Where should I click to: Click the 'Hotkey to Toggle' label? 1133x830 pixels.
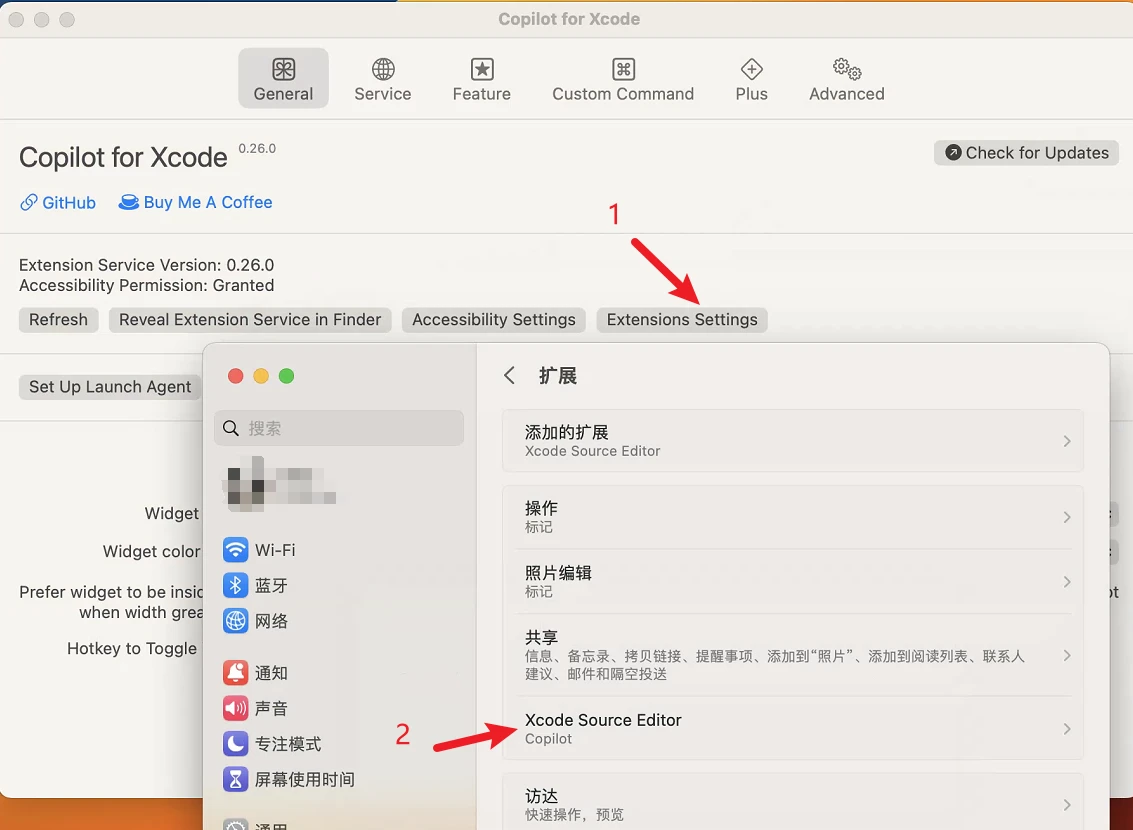(x=132, y=649)
